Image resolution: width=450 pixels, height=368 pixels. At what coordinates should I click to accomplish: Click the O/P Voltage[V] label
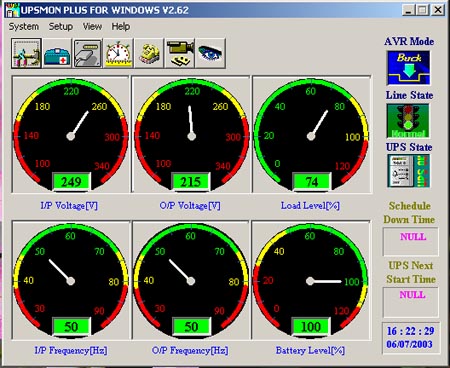pyautogui.click(x=190, y=206)
